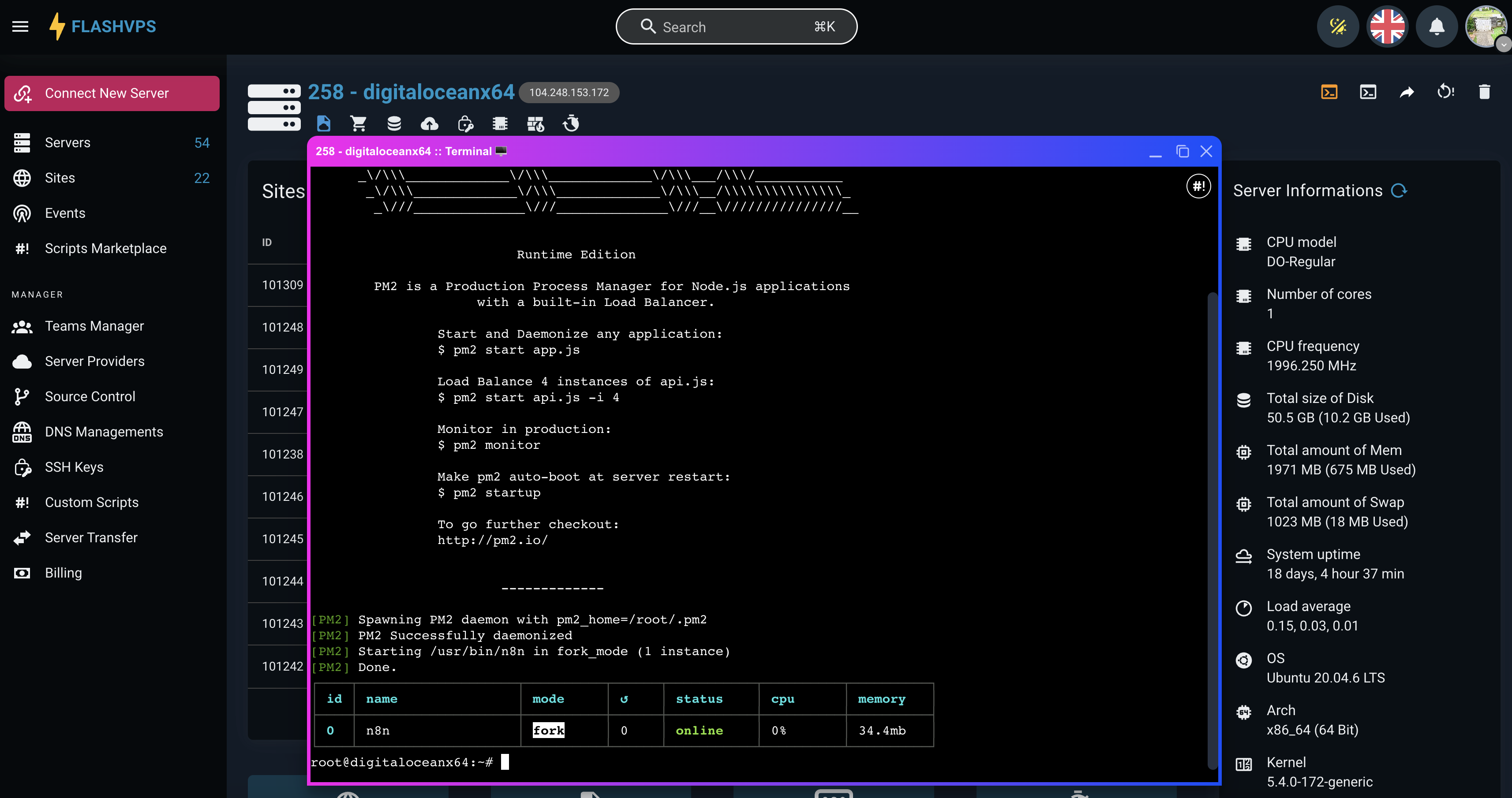This screenshot has width=1512, height=798.
Task: Open Scripts Marketplace in sidebar
Action: point(106,248)
